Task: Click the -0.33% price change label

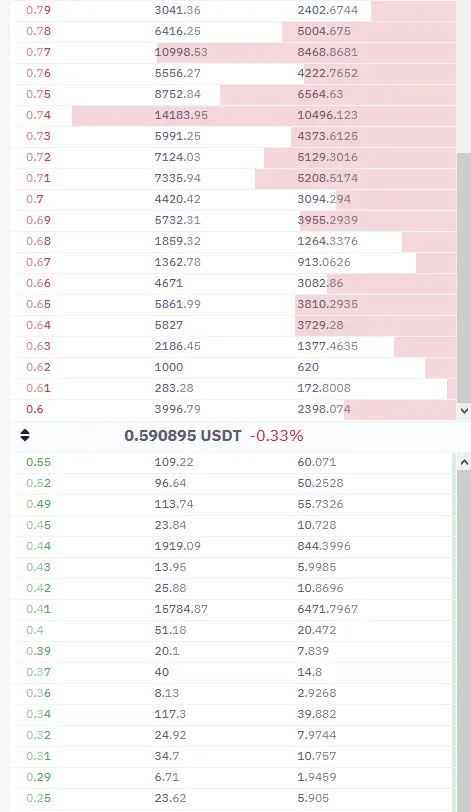Action: tap(276, 436)
